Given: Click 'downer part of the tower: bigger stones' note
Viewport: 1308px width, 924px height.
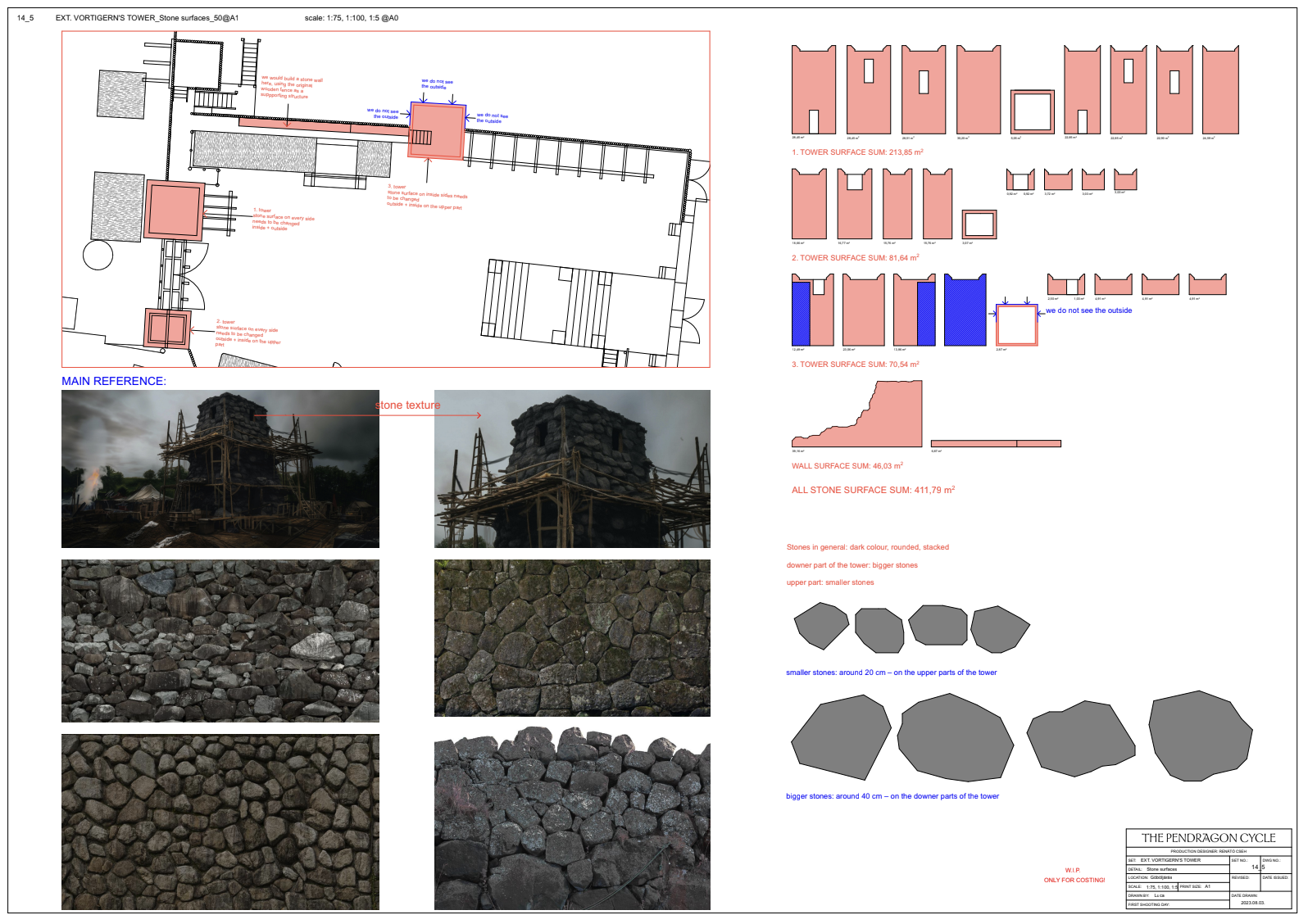Looking at the screenshot, I should coord(852,565).
